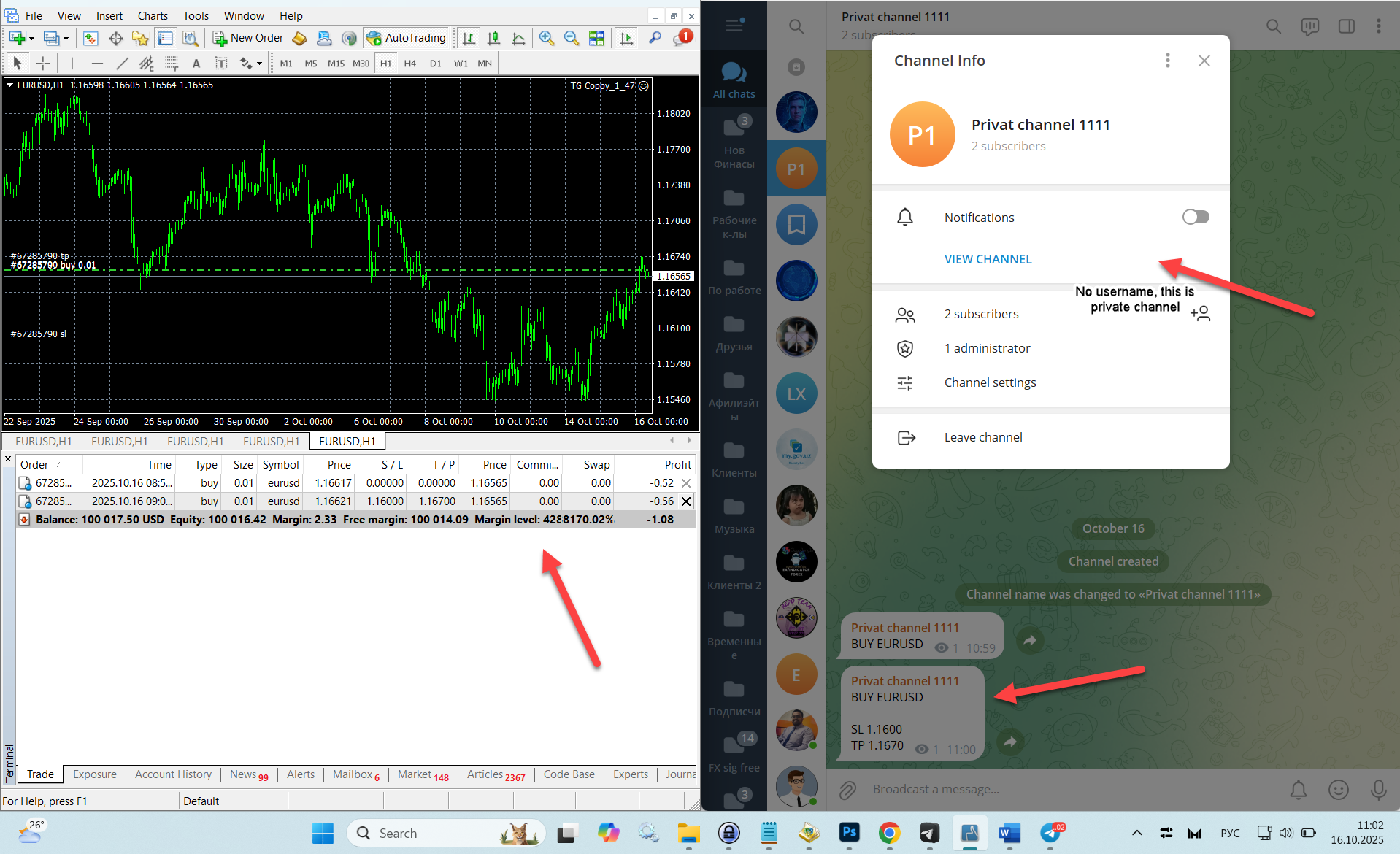
Task: Click the tile windows icon
Action: pyautogui.click(x=596, y=38)
